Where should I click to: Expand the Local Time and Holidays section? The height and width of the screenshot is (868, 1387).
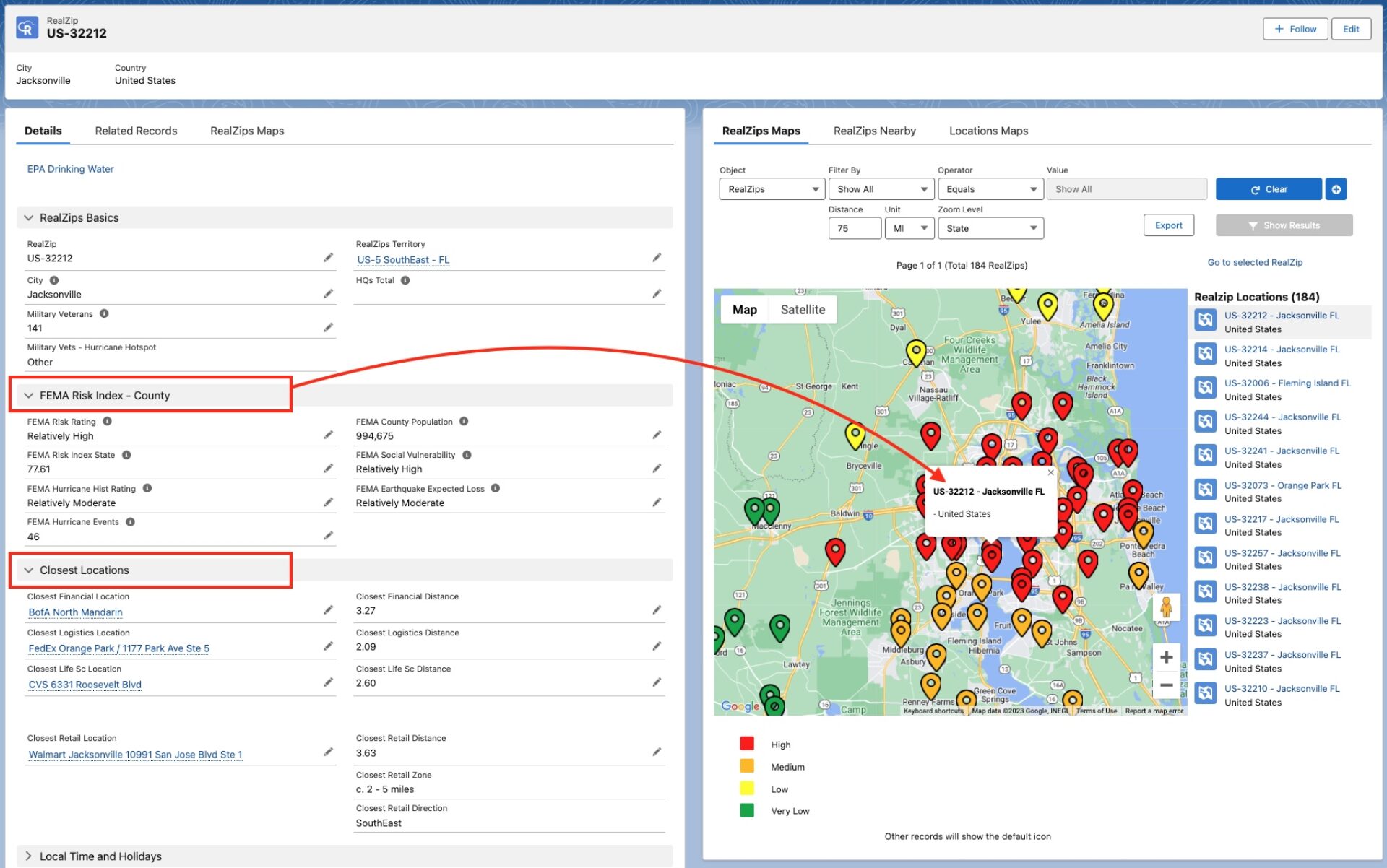pyautogui.click(x=30, y=856)
